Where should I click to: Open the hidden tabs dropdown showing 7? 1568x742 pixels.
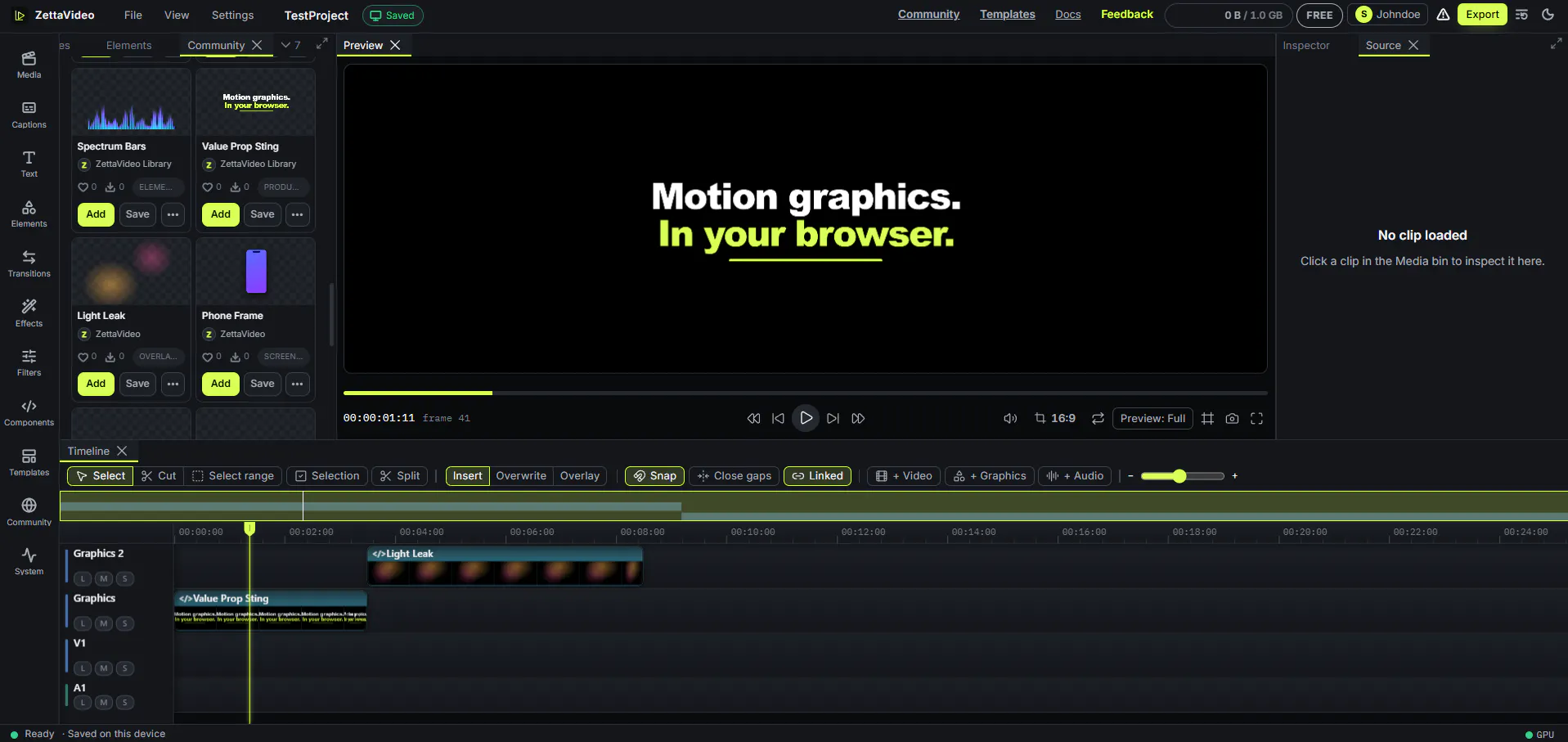(290, 45)
